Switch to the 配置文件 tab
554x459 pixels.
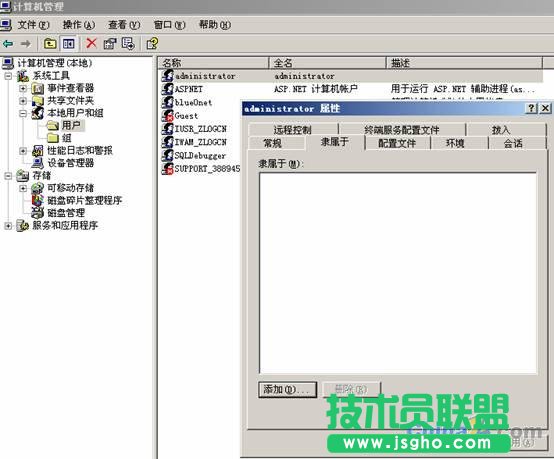(x=397, y=143)
